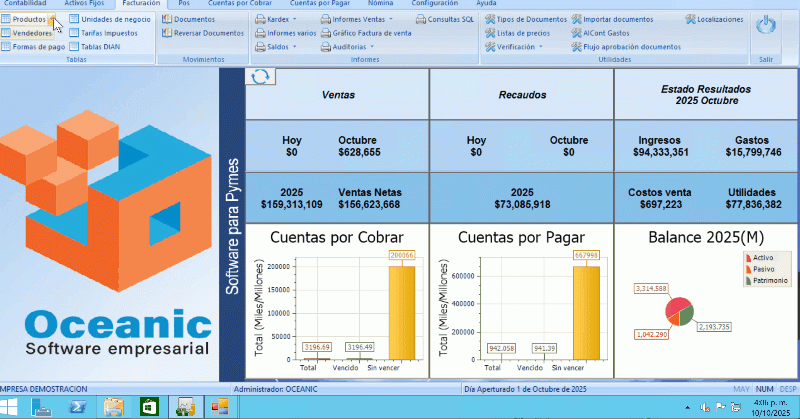
Task: Open Unidades de negocio
Action: pos(110,19)
